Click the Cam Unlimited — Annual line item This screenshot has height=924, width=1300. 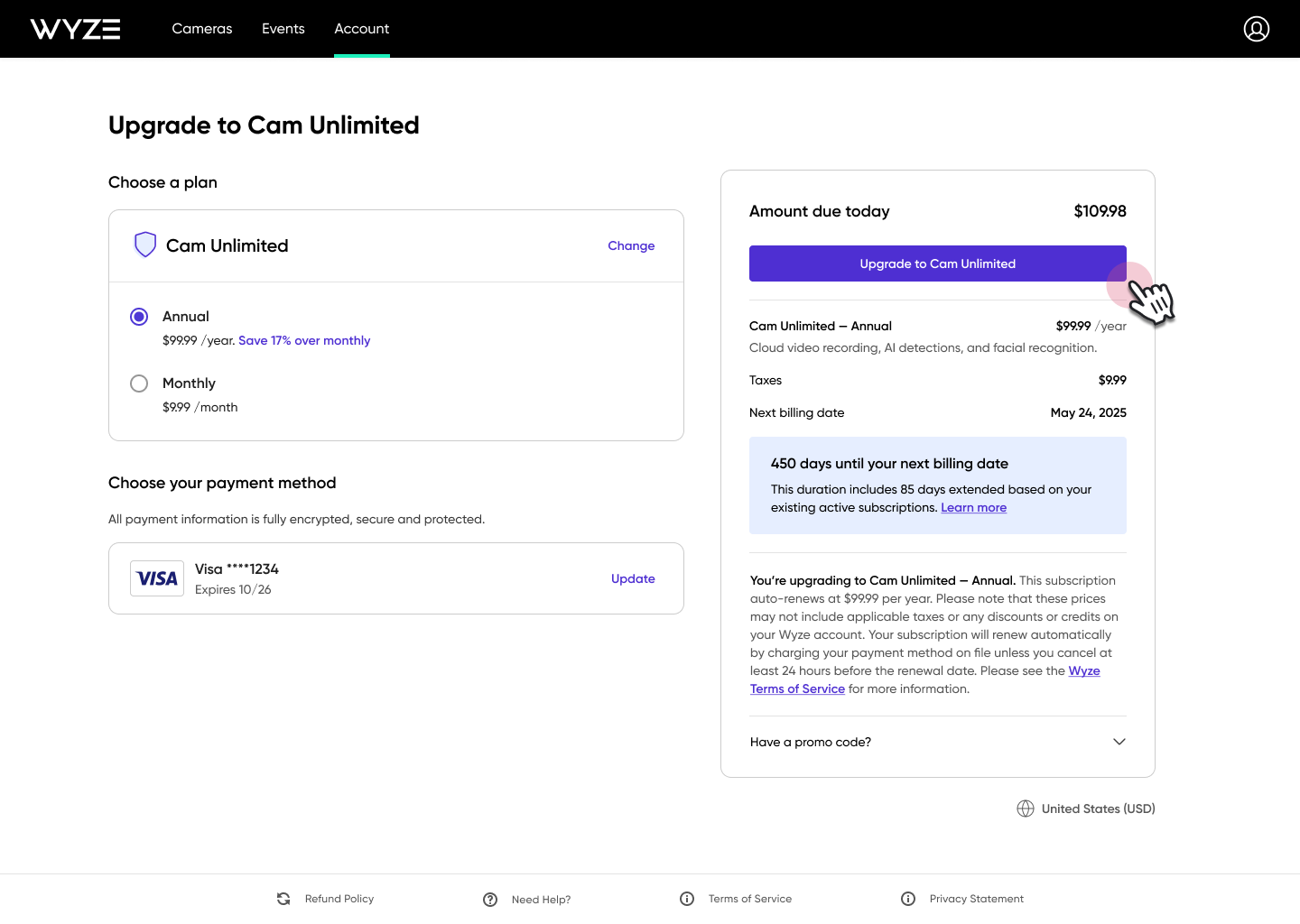click(821, 326)
